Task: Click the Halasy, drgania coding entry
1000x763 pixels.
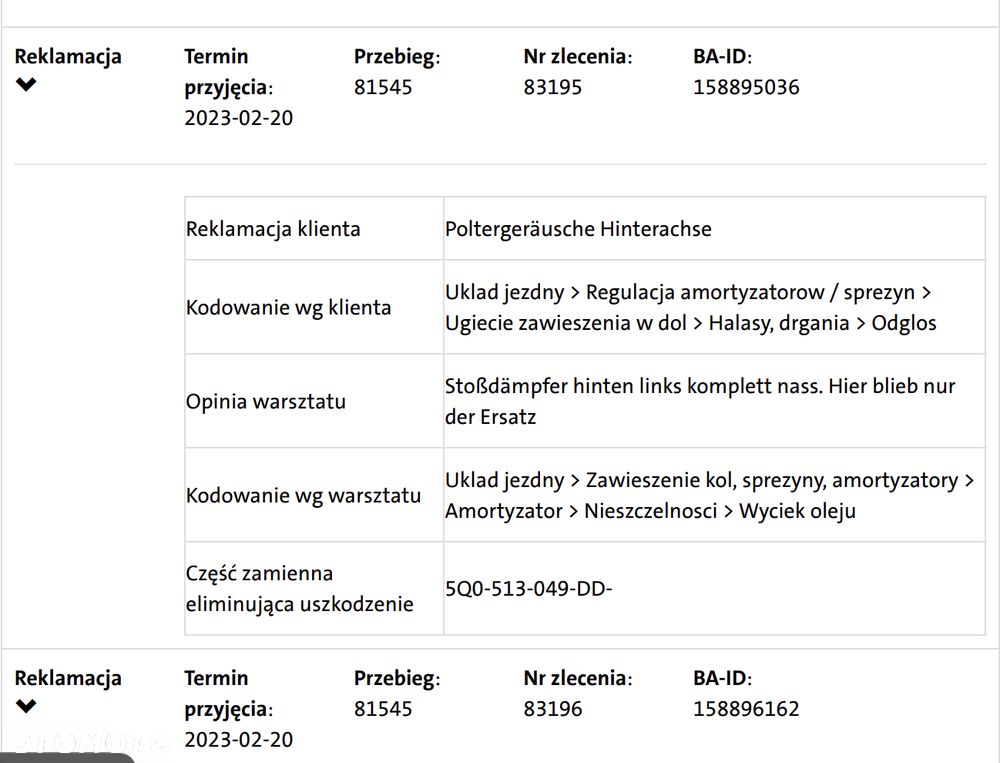Action: click(779, 323)
